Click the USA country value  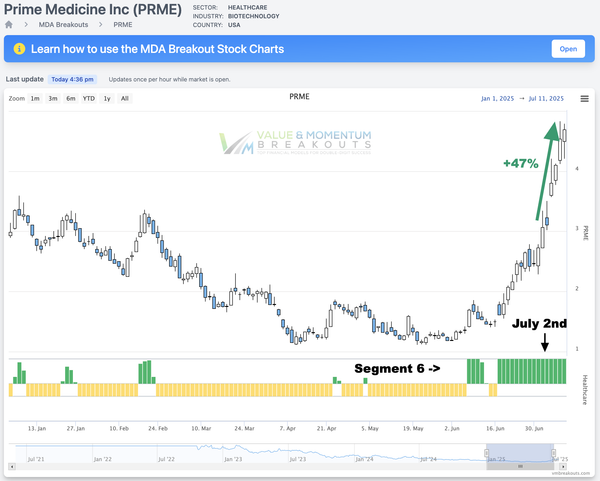click(234, 25)
